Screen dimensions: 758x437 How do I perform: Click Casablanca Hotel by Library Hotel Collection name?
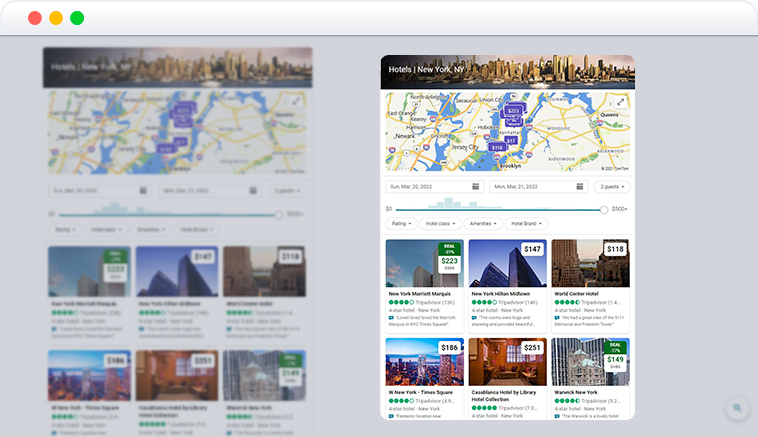(x=504, y=396)
